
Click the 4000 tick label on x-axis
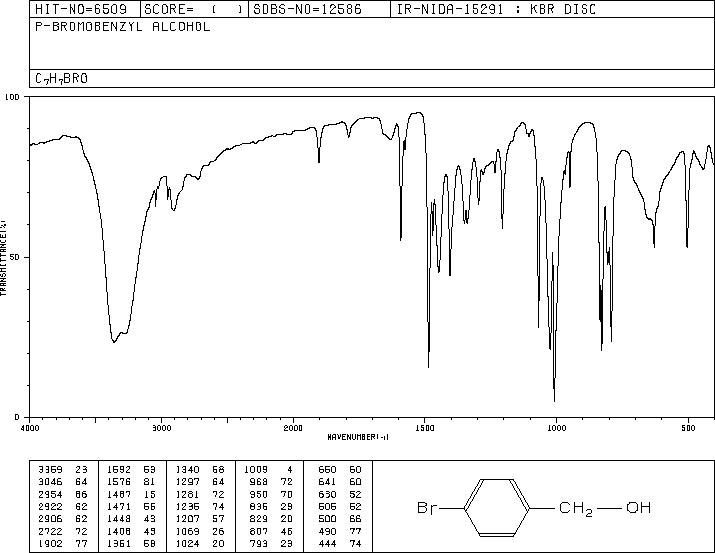pyautogui.click(x=30, y=428)
